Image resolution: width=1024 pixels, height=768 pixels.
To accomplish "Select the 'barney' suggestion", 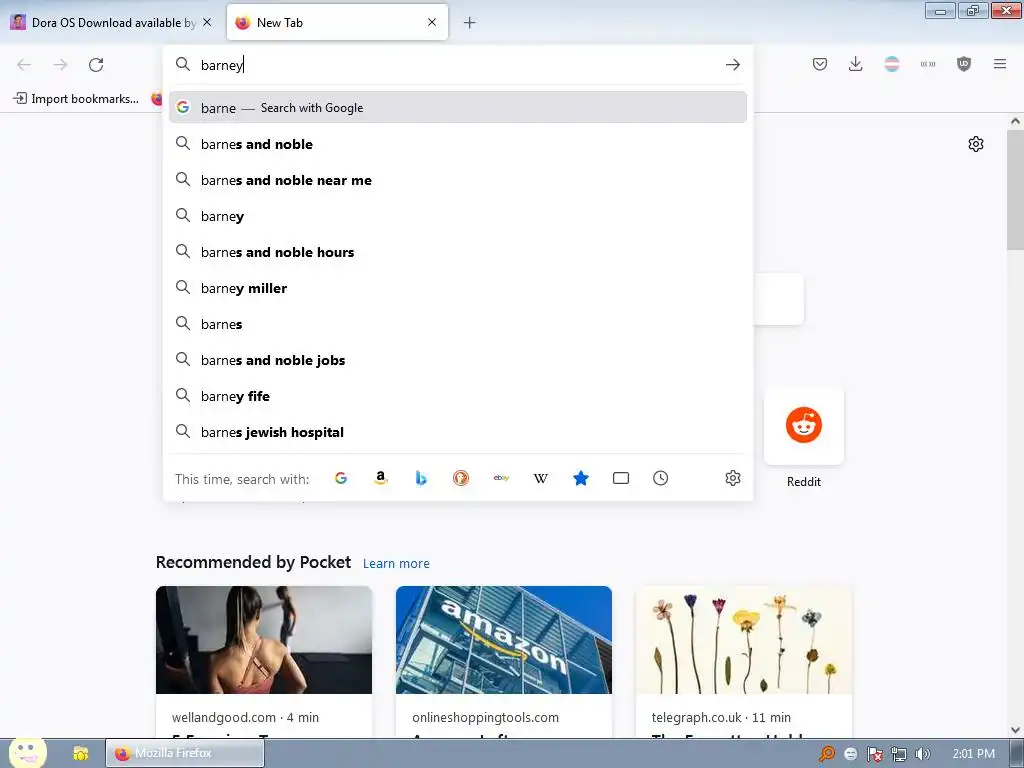I will (x=458, y=216).
